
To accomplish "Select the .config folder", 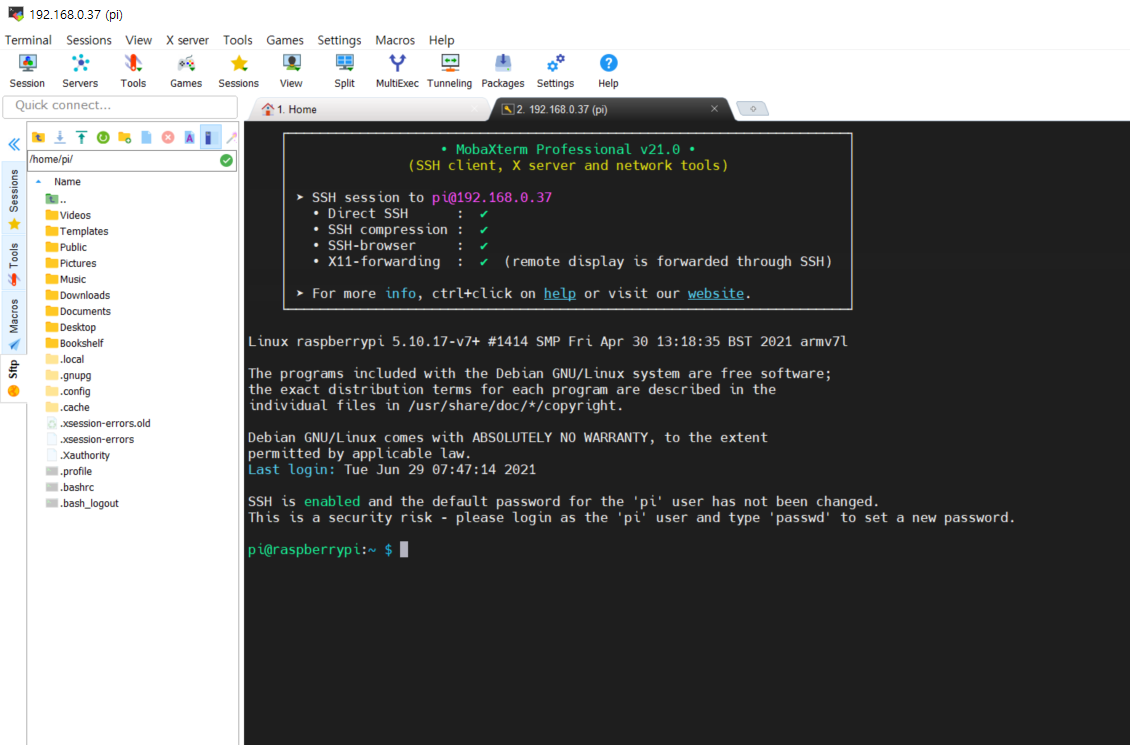I will click(68, 391).
